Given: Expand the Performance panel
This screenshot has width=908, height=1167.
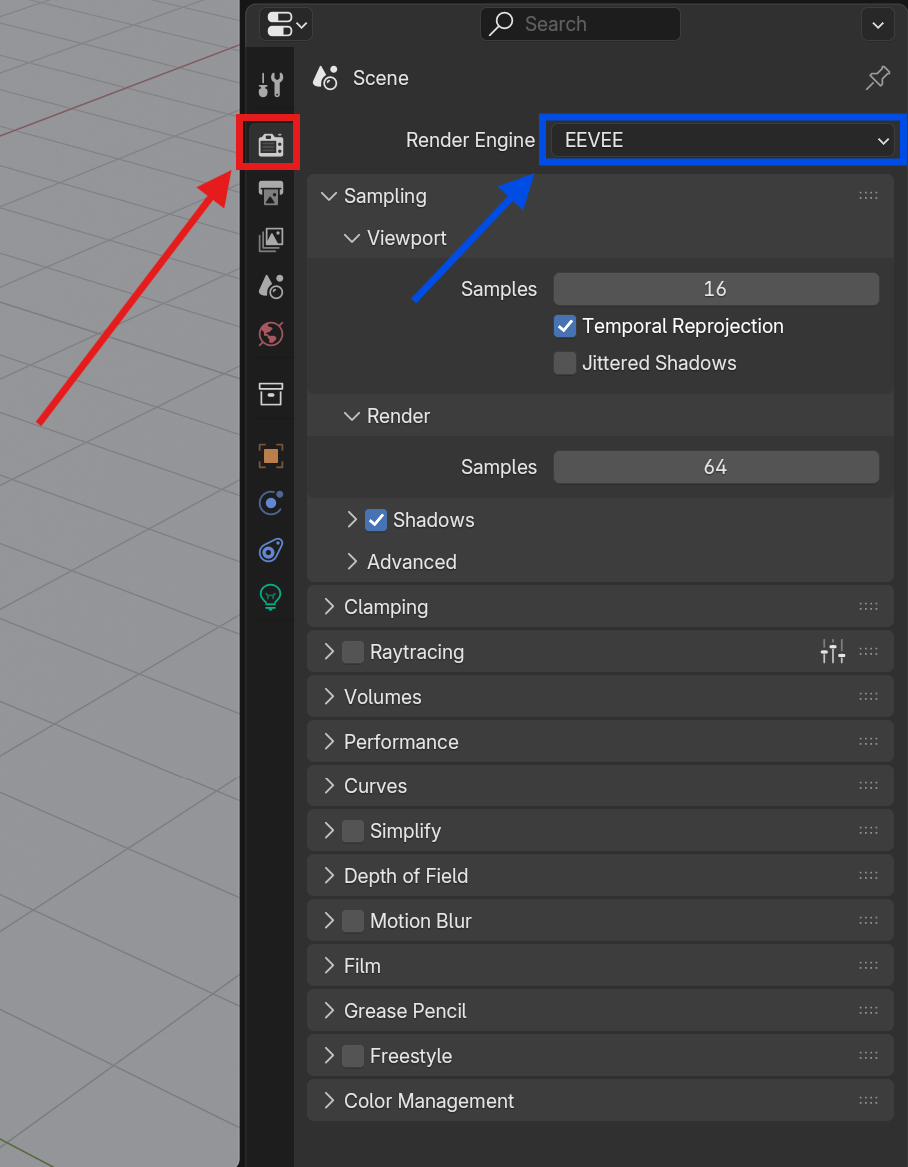Looking at the screenshot, I should (329, 742).
